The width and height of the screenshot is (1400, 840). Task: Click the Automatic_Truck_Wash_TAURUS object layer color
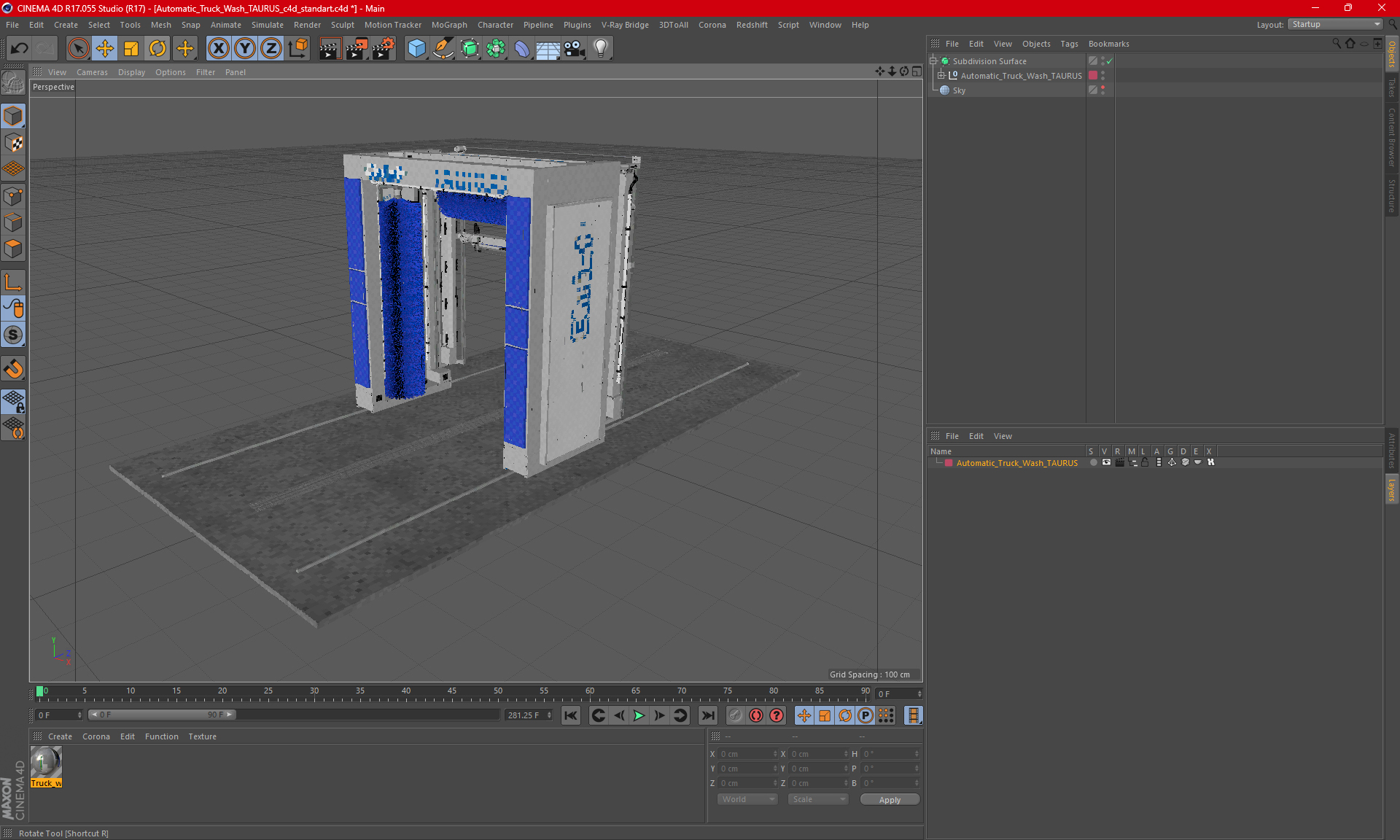(x=1093, y=75)
